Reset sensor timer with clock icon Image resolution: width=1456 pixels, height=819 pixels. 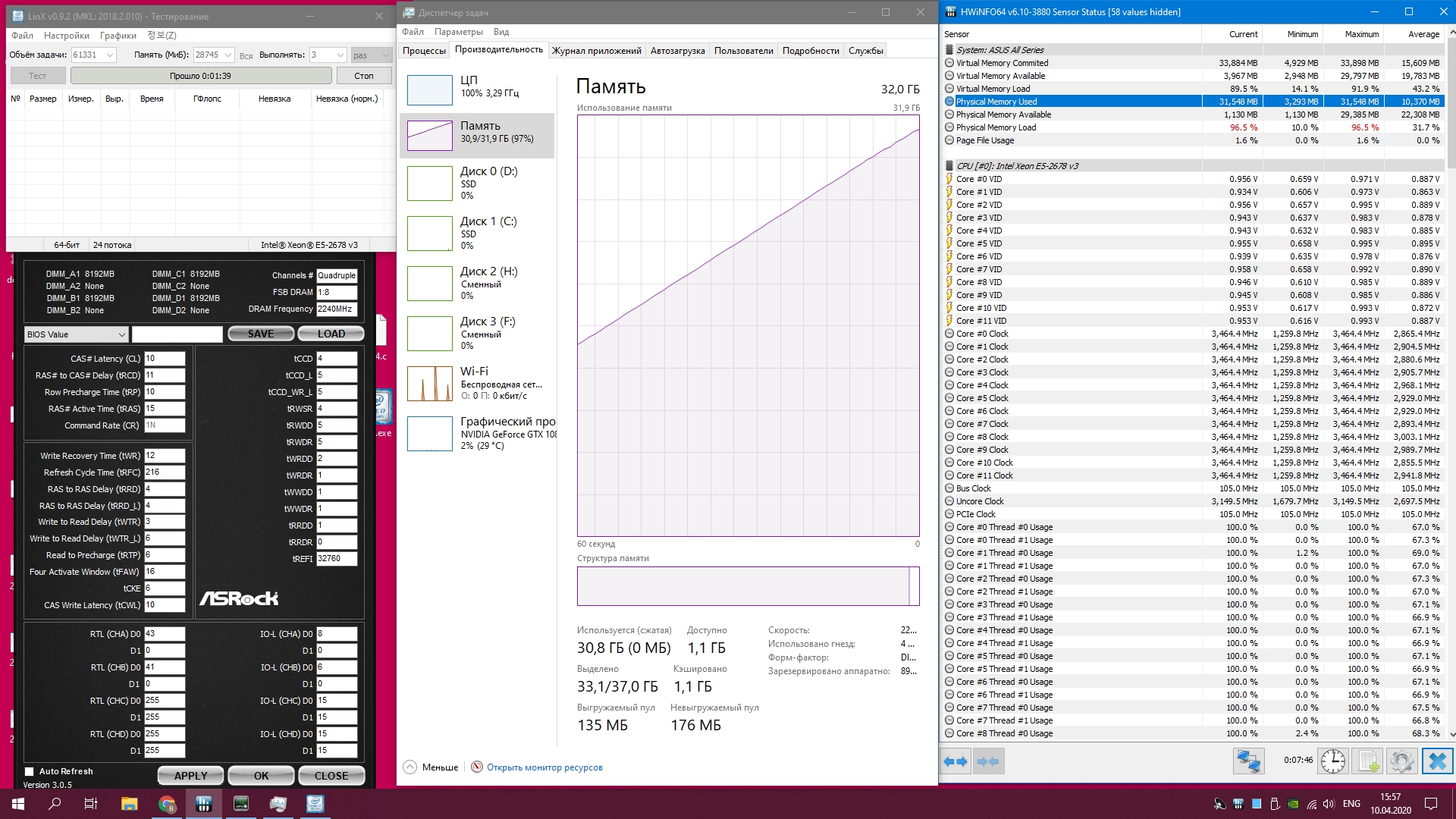1333,761
